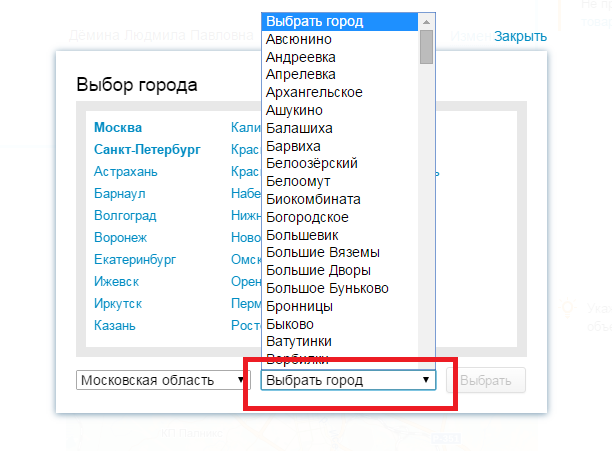Click the scroll-up arrow of the city list

[x=427, y=21]
